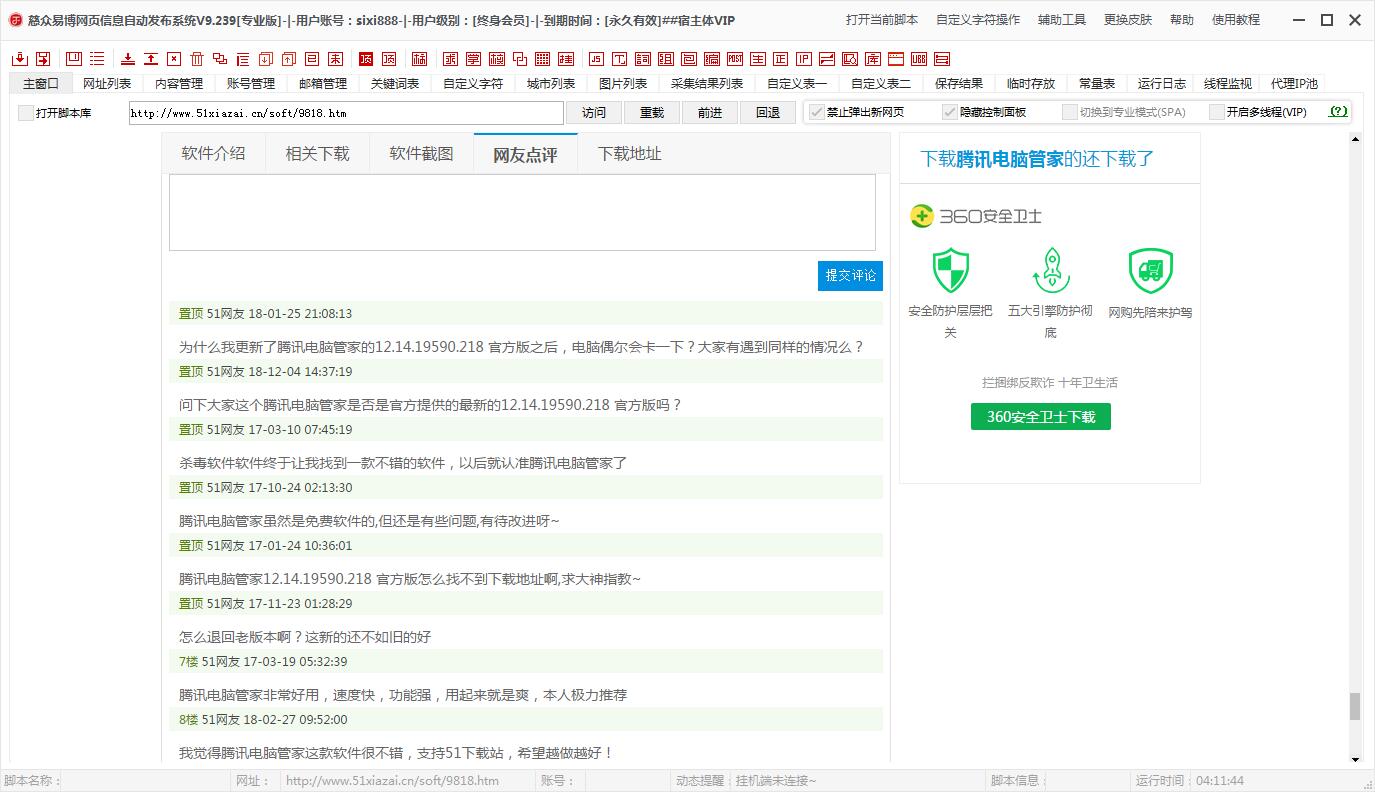Open the 更换皮肤 menu
The width and height of the screenshot is (1375, 792).
(1128, 20)
